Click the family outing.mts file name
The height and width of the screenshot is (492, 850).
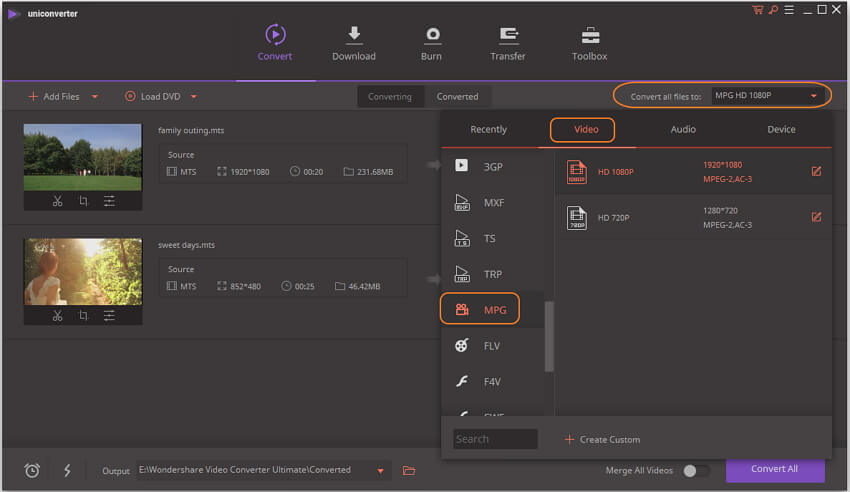191,130
